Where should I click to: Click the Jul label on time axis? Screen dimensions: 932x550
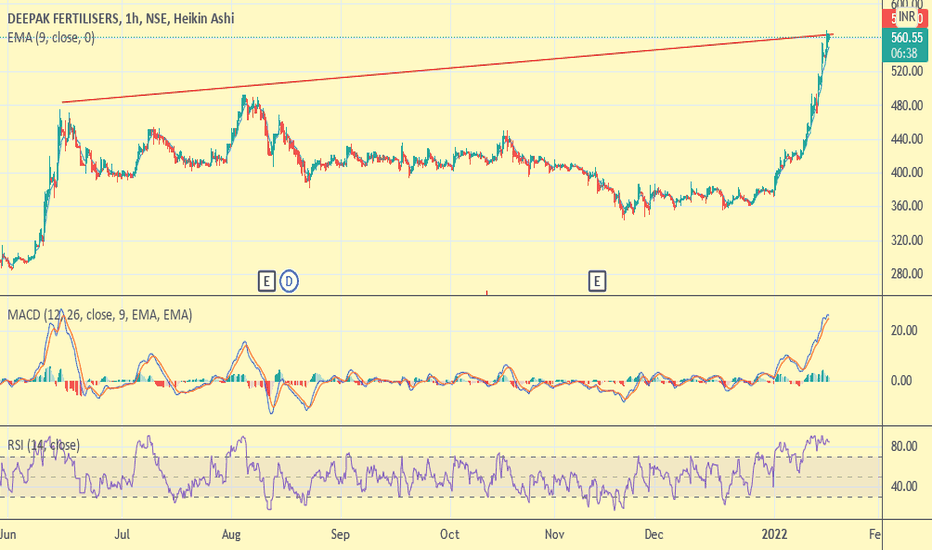[122, 534]
